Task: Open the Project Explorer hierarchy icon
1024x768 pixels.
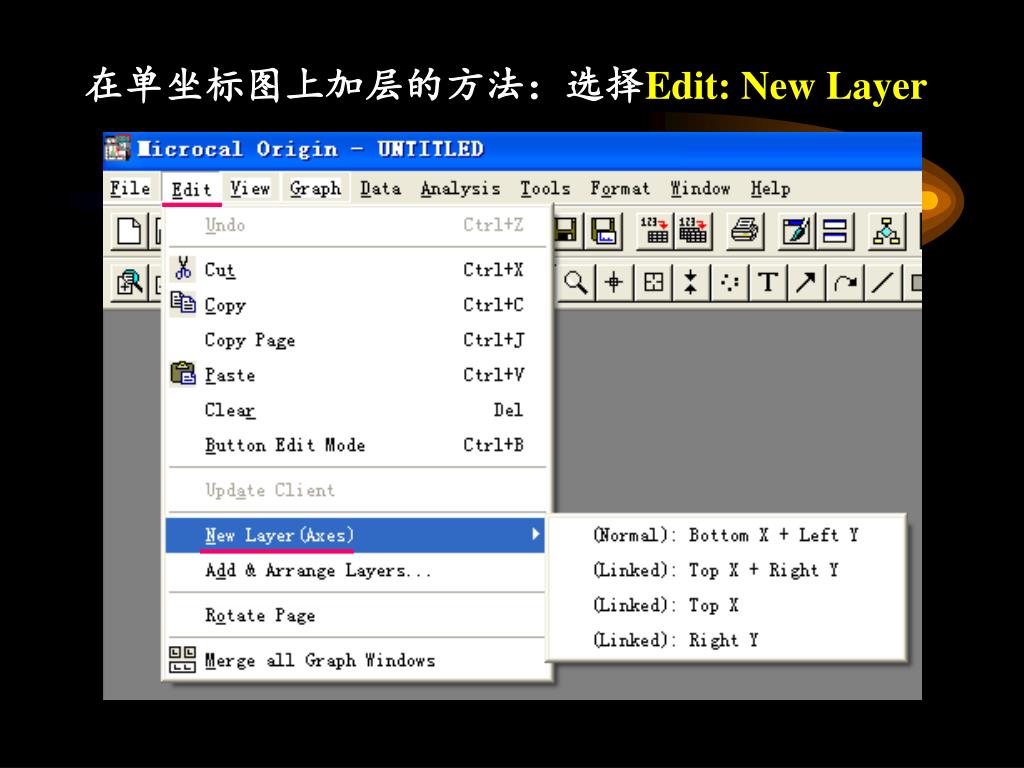Action: [x=886, y=231]
